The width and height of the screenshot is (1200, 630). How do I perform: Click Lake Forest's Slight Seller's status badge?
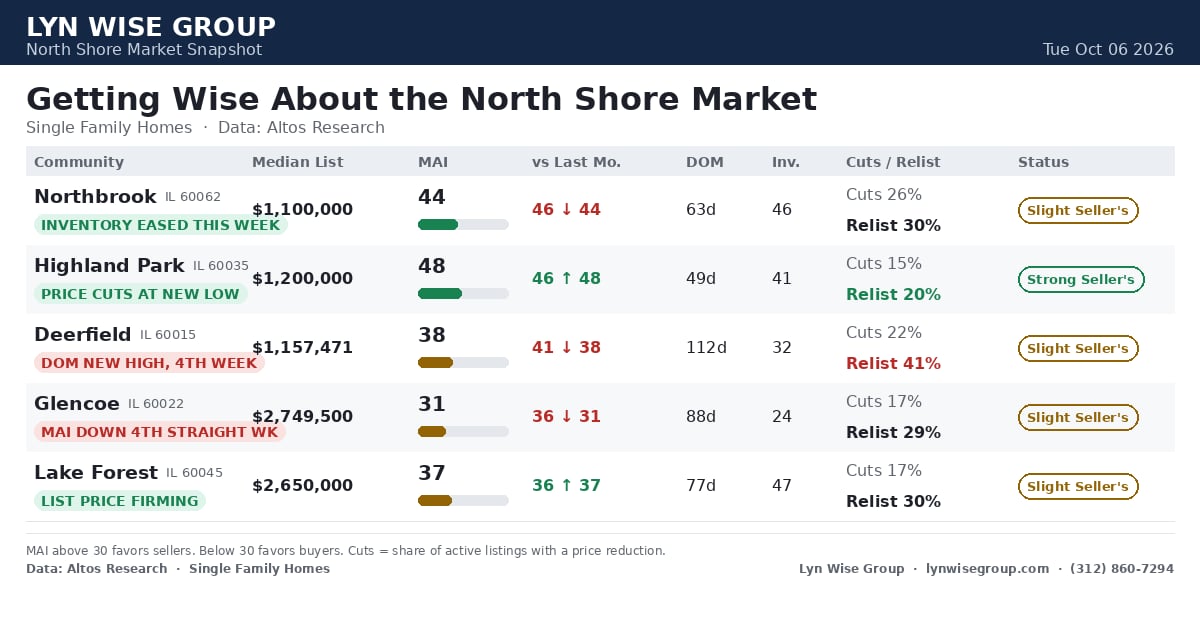pos(1078,487)
